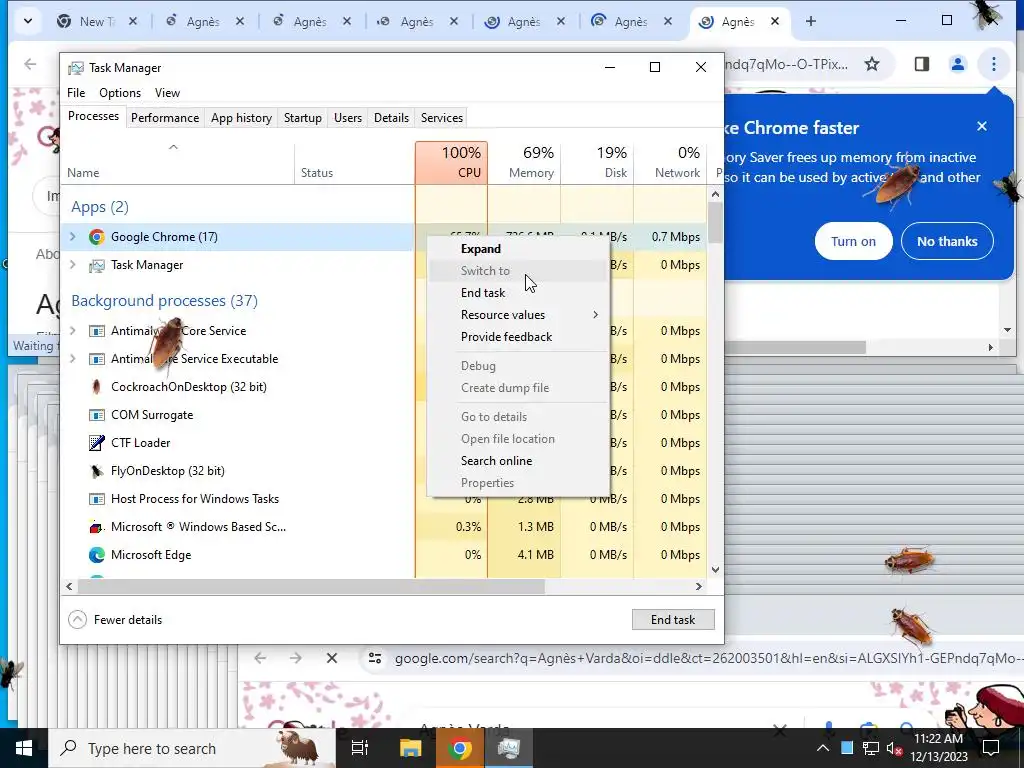This screenshot has height=768, width=1024.
Task: Switch to the Startup tab
Action: 302,118
